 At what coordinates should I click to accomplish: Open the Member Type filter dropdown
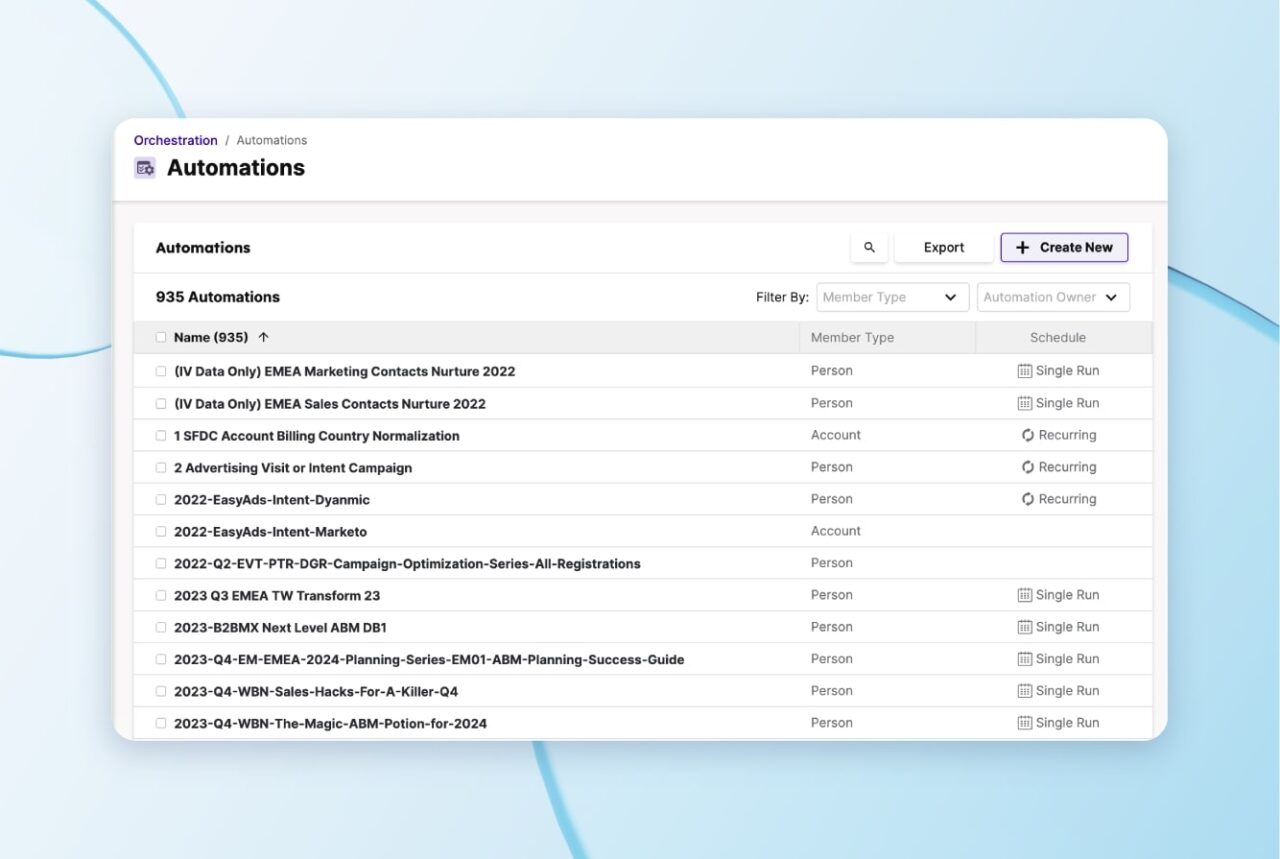pyautogui.click(x=892, y=298)
